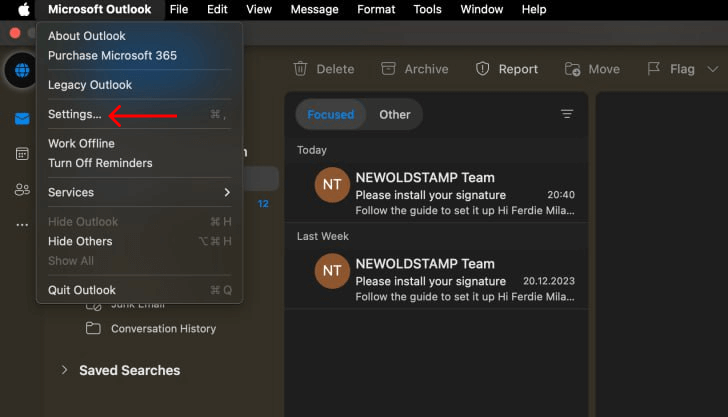Click the Mail icon in sidebar
The height and width of the screenshot is (417, 728).
21,119
